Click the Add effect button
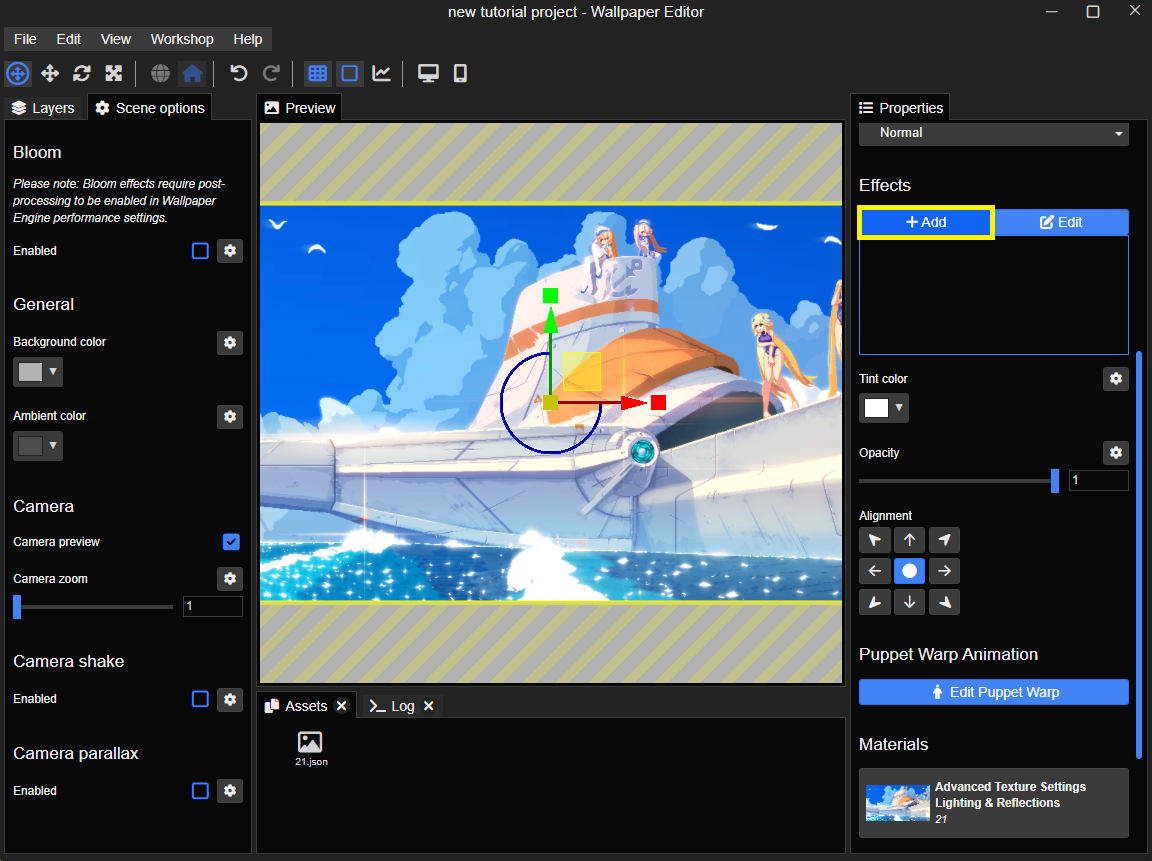 [926, 223]
